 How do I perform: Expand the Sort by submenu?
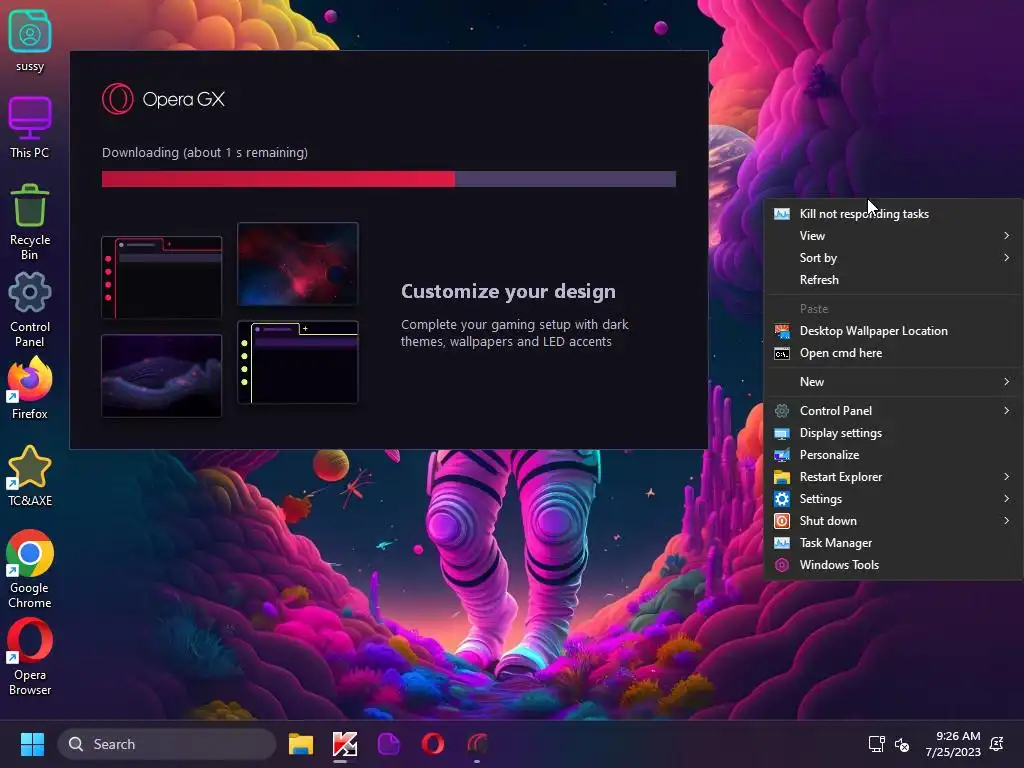pyautogui.click(x=892, y=258)
